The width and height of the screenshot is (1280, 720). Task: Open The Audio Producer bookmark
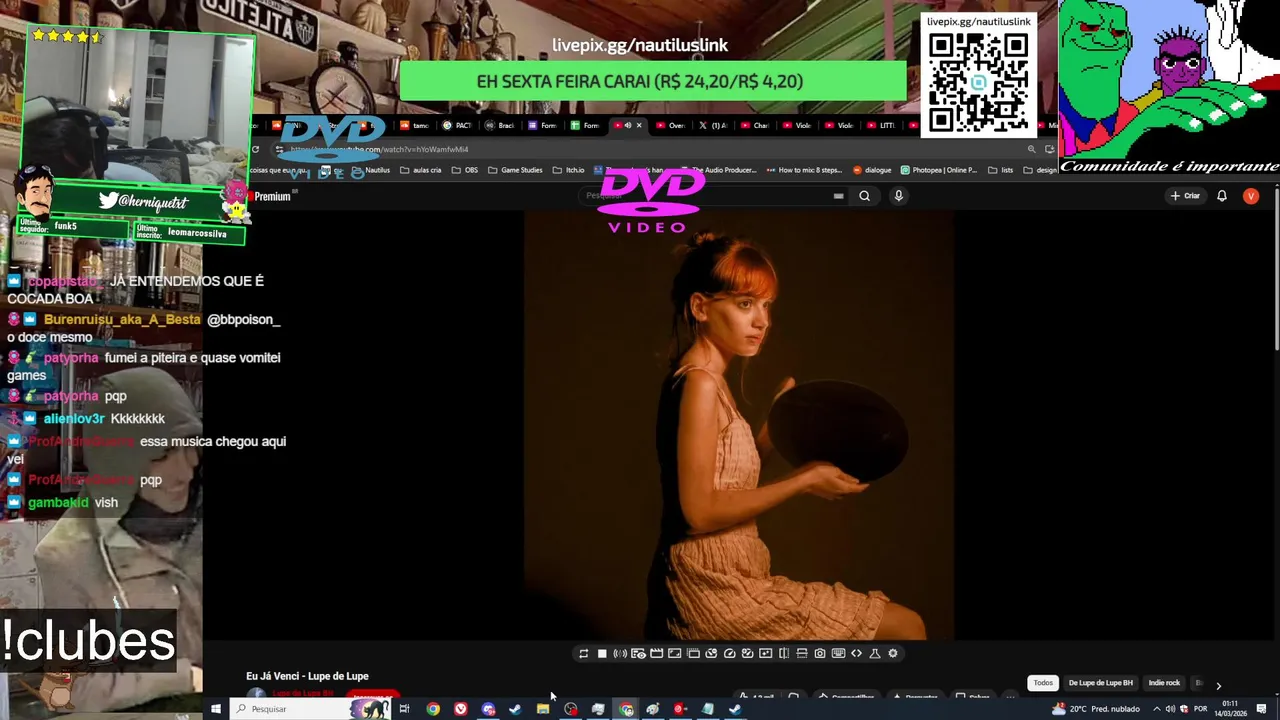pos(719,170)
